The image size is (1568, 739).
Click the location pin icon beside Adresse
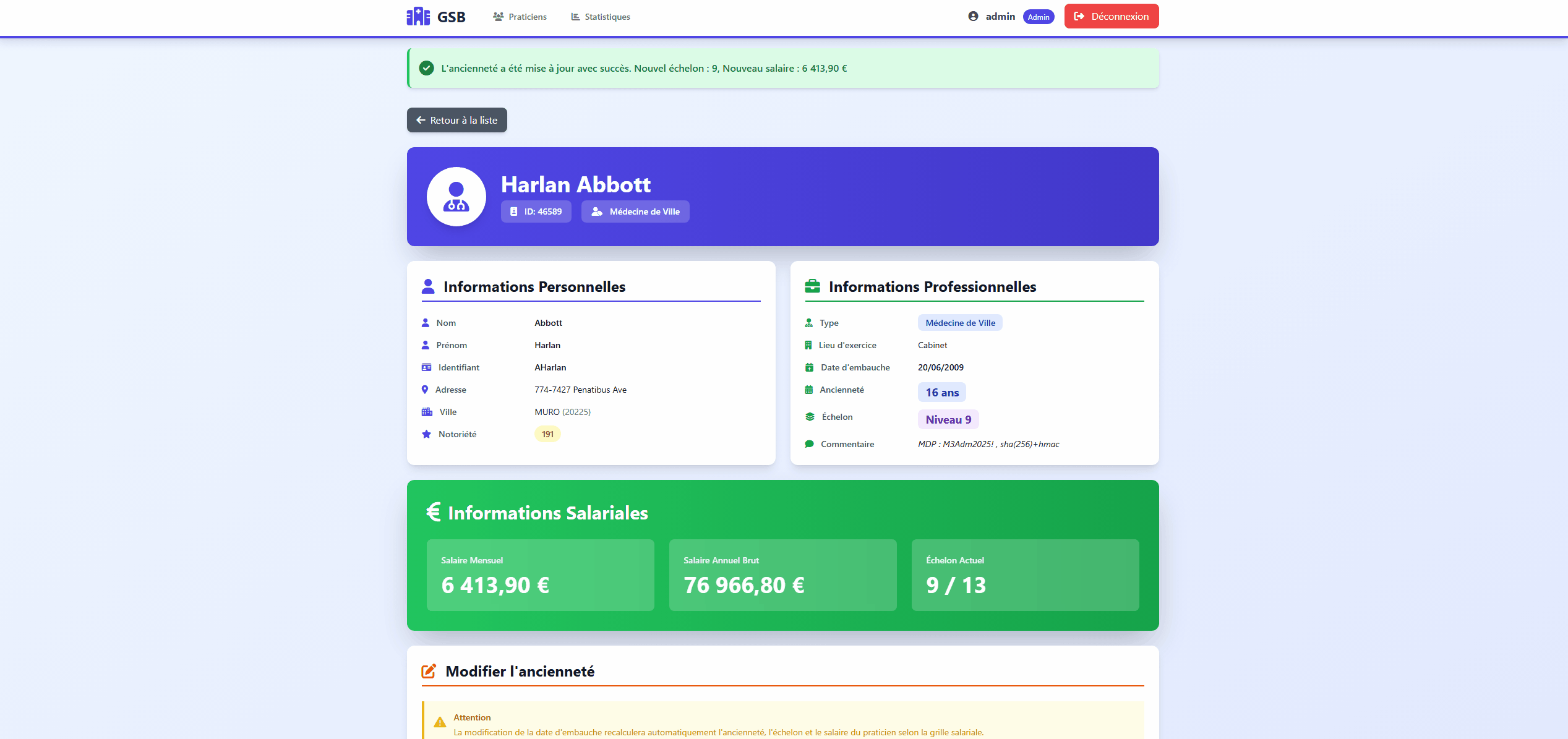coord(425,390)
